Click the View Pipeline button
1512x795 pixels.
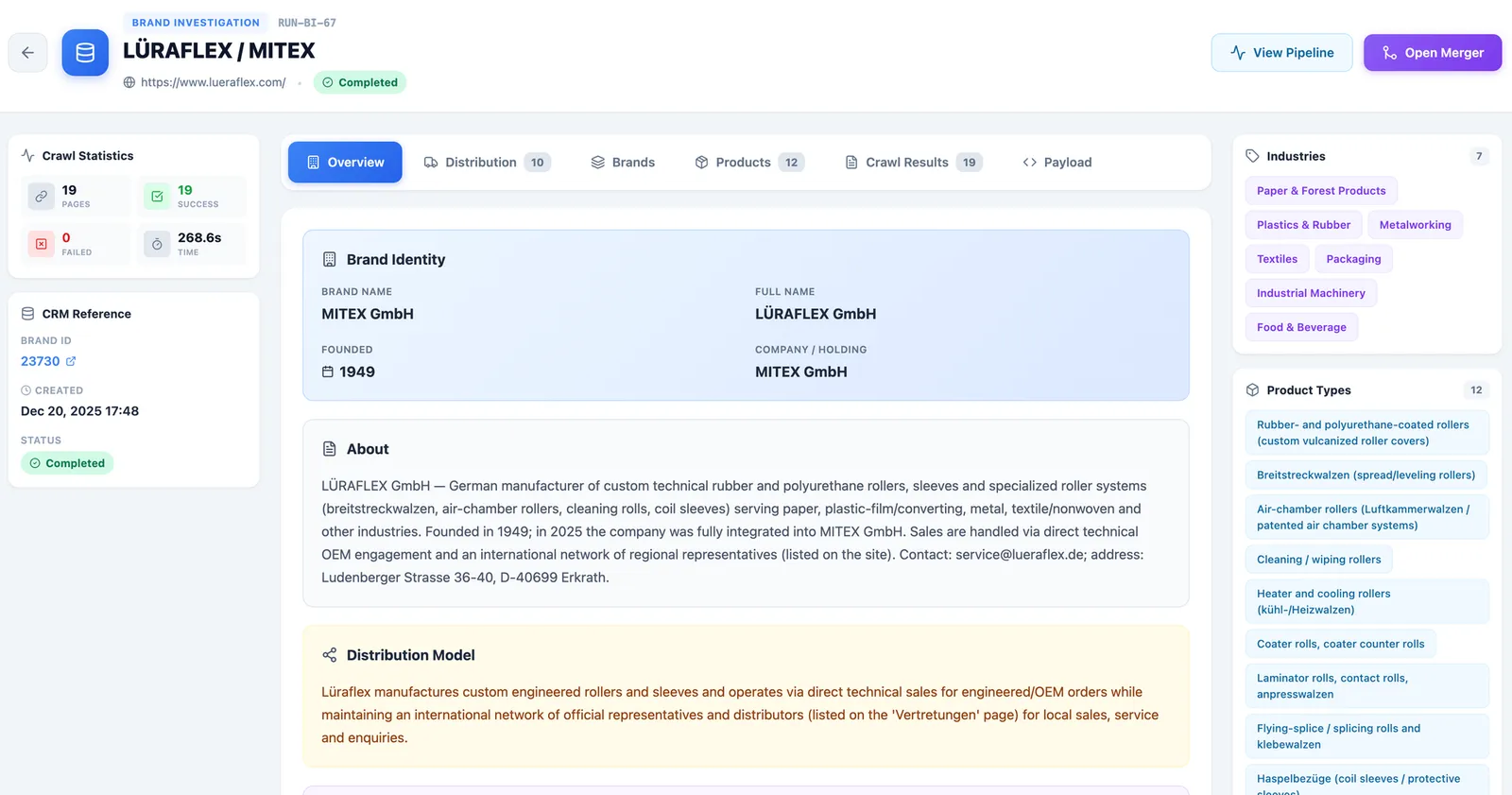1281,53
